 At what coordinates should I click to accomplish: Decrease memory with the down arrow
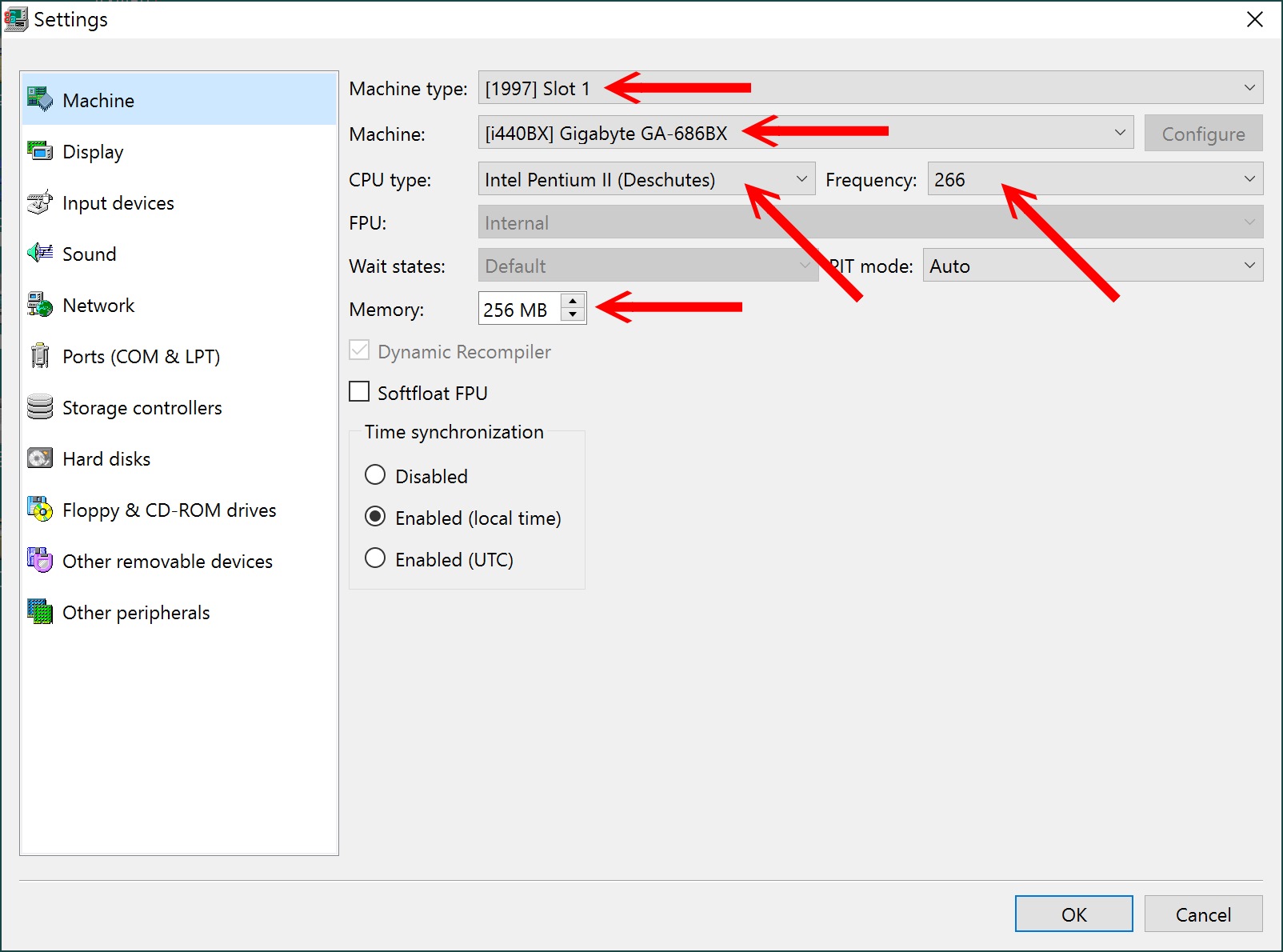573,315
